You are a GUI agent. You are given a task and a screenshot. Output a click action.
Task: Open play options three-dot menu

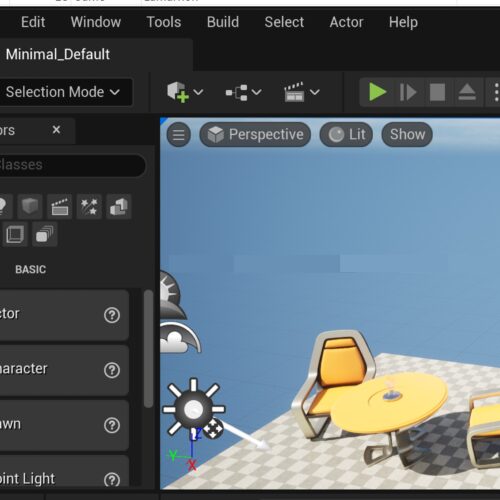point(496,92)
